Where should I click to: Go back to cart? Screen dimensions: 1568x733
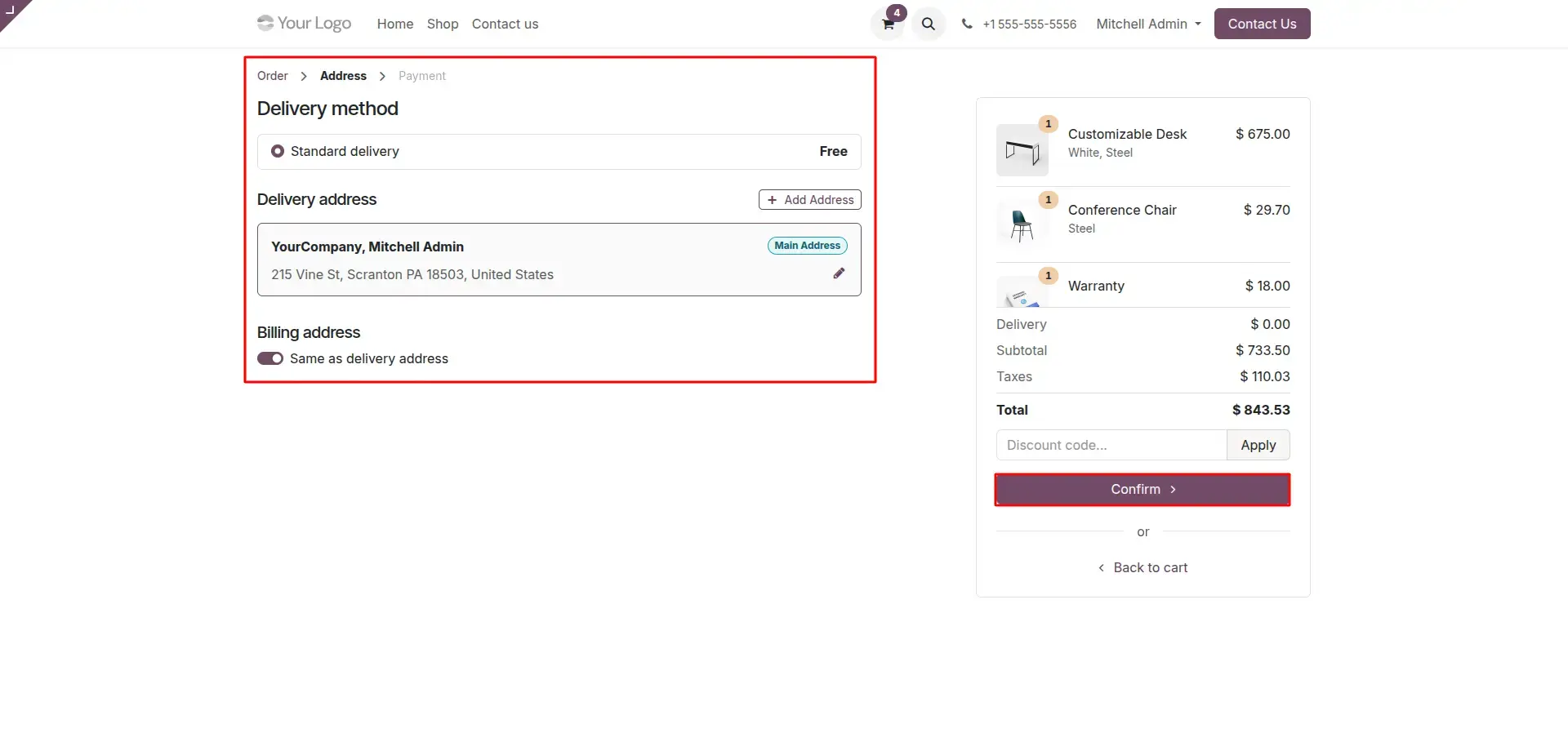click(1143, 567)
